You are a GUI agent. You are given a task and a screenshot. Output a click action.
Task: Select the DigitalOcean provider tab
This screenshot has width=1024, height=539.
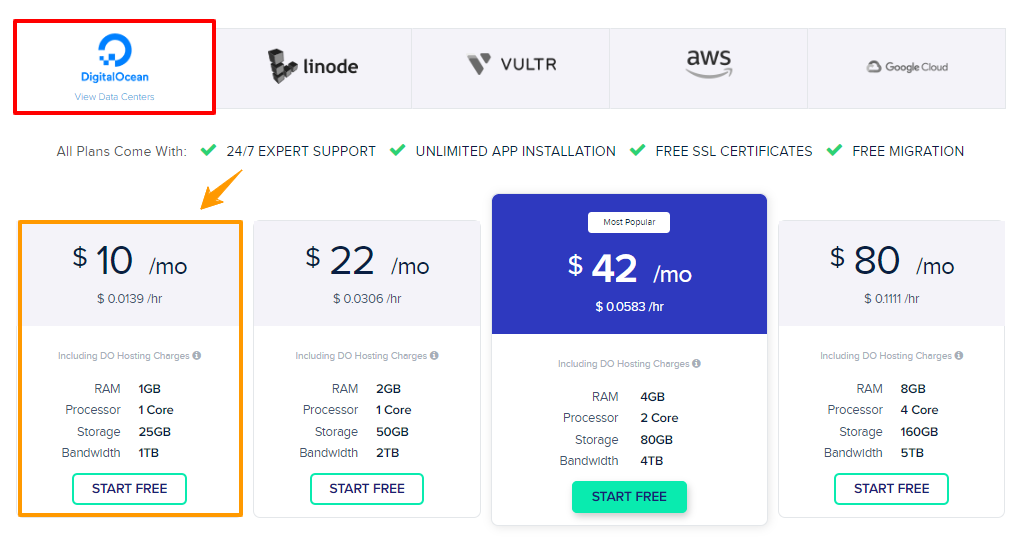pos(114,67)
